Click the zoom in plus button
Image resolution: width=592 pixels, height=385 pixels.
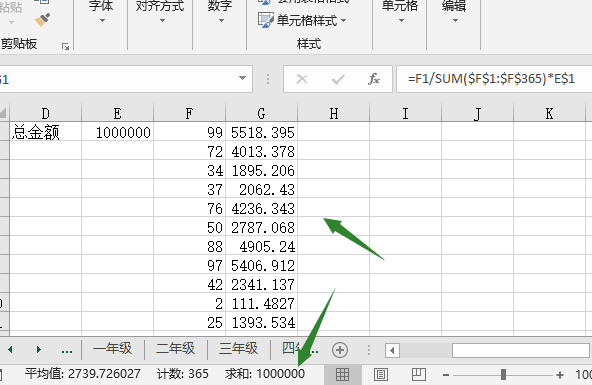560,375
